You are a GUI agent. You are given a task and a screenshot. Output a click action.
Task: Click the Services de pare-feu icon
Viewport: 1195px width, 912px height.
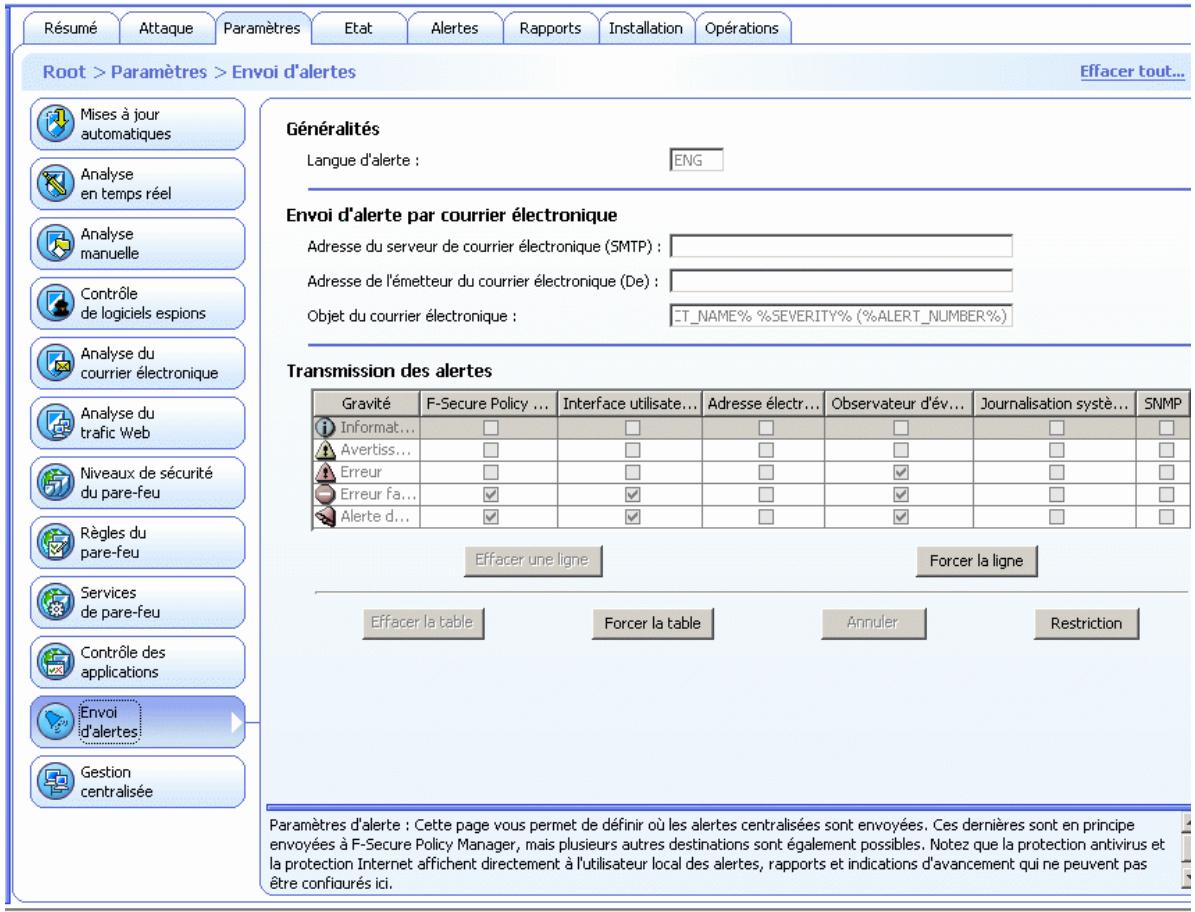coord(56,603)
